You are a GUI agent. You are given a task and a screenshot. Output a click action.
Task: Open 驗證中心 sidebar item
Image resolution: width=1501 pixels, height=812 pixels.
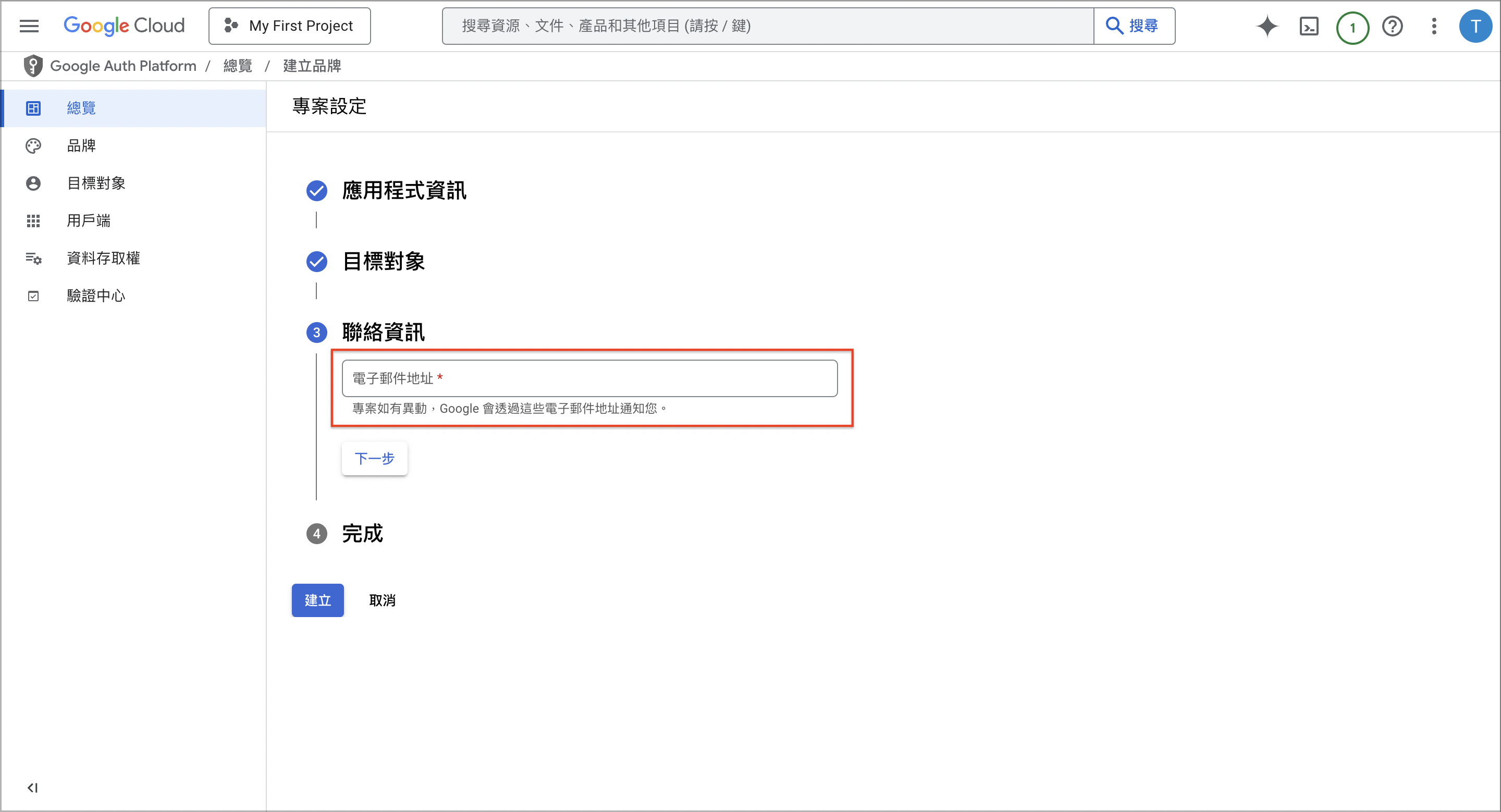point(95,296)
